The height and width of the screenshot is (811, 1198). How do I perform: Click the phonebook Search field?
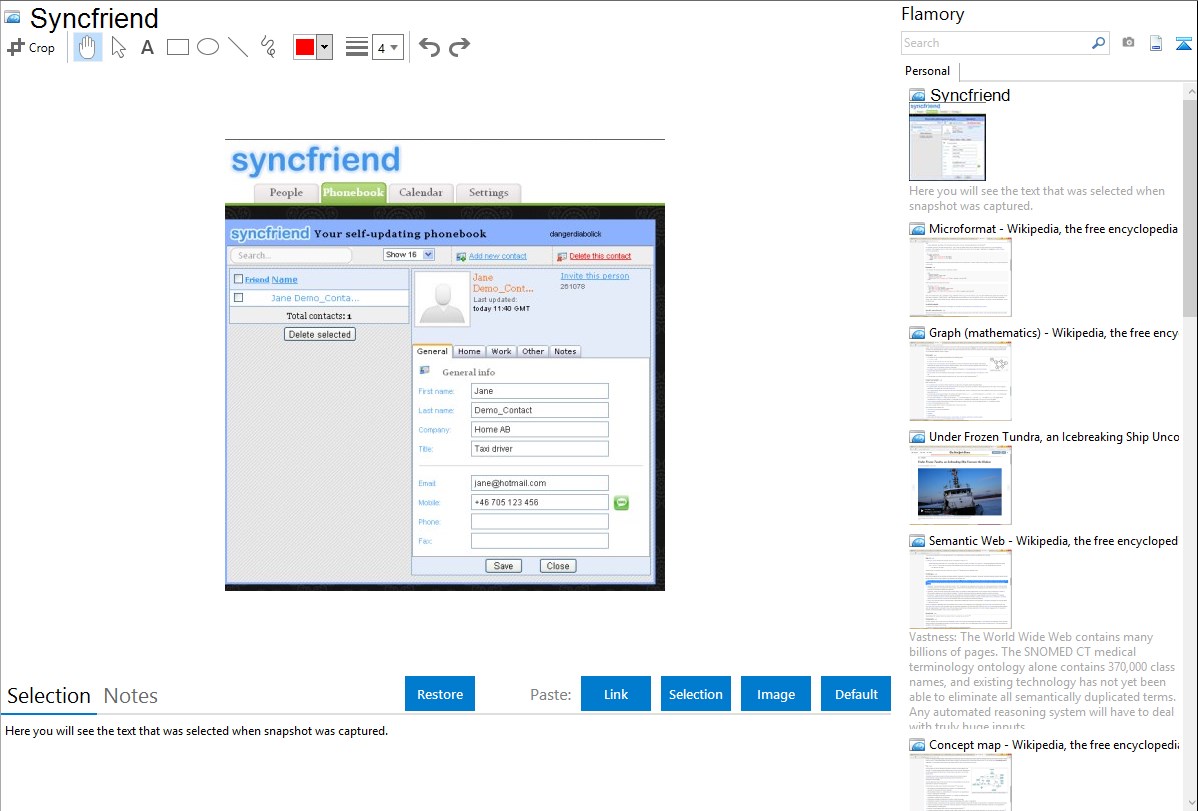[291, 255]
